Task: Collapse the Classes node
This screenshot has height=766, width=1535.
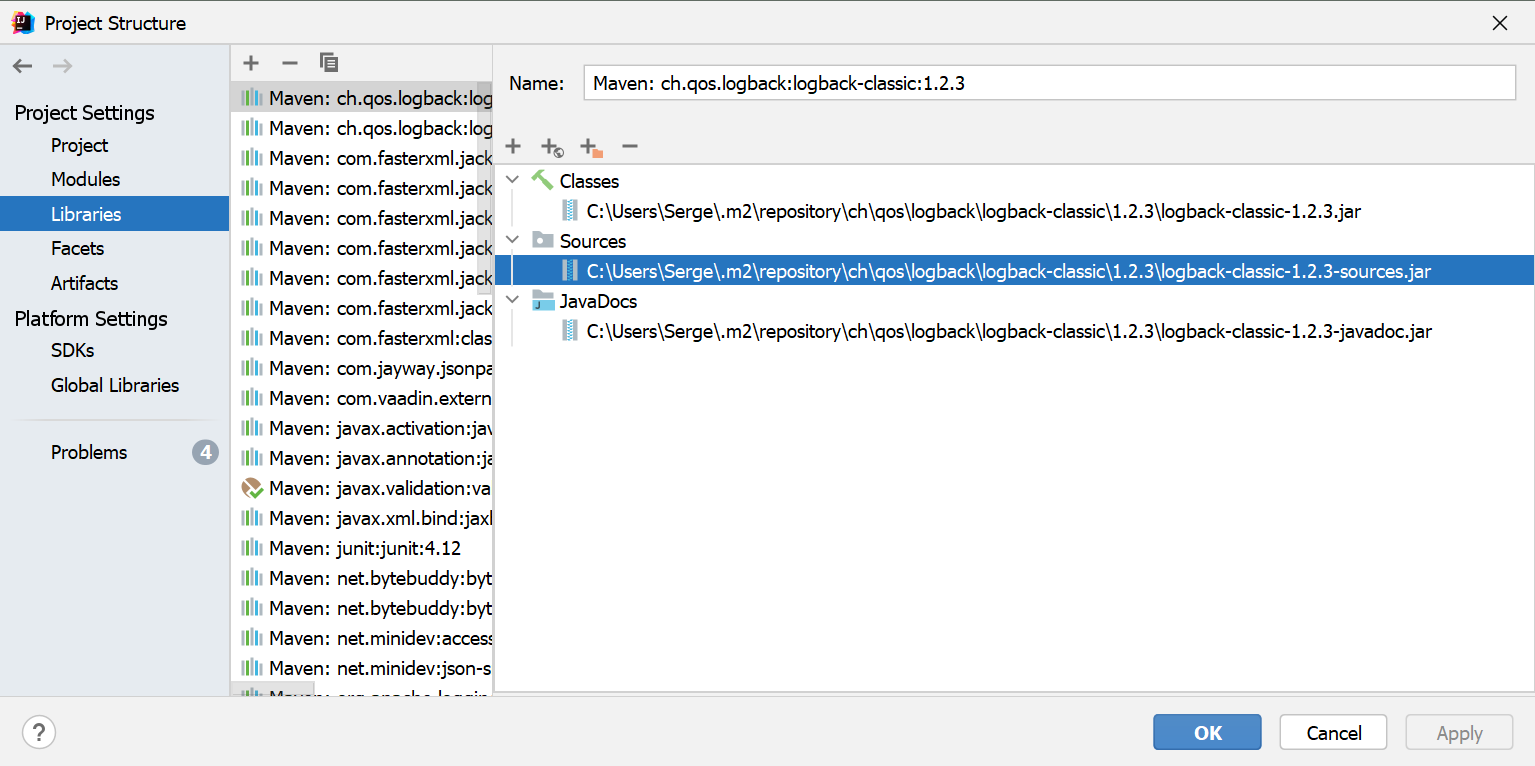Action: coord(513,181)
